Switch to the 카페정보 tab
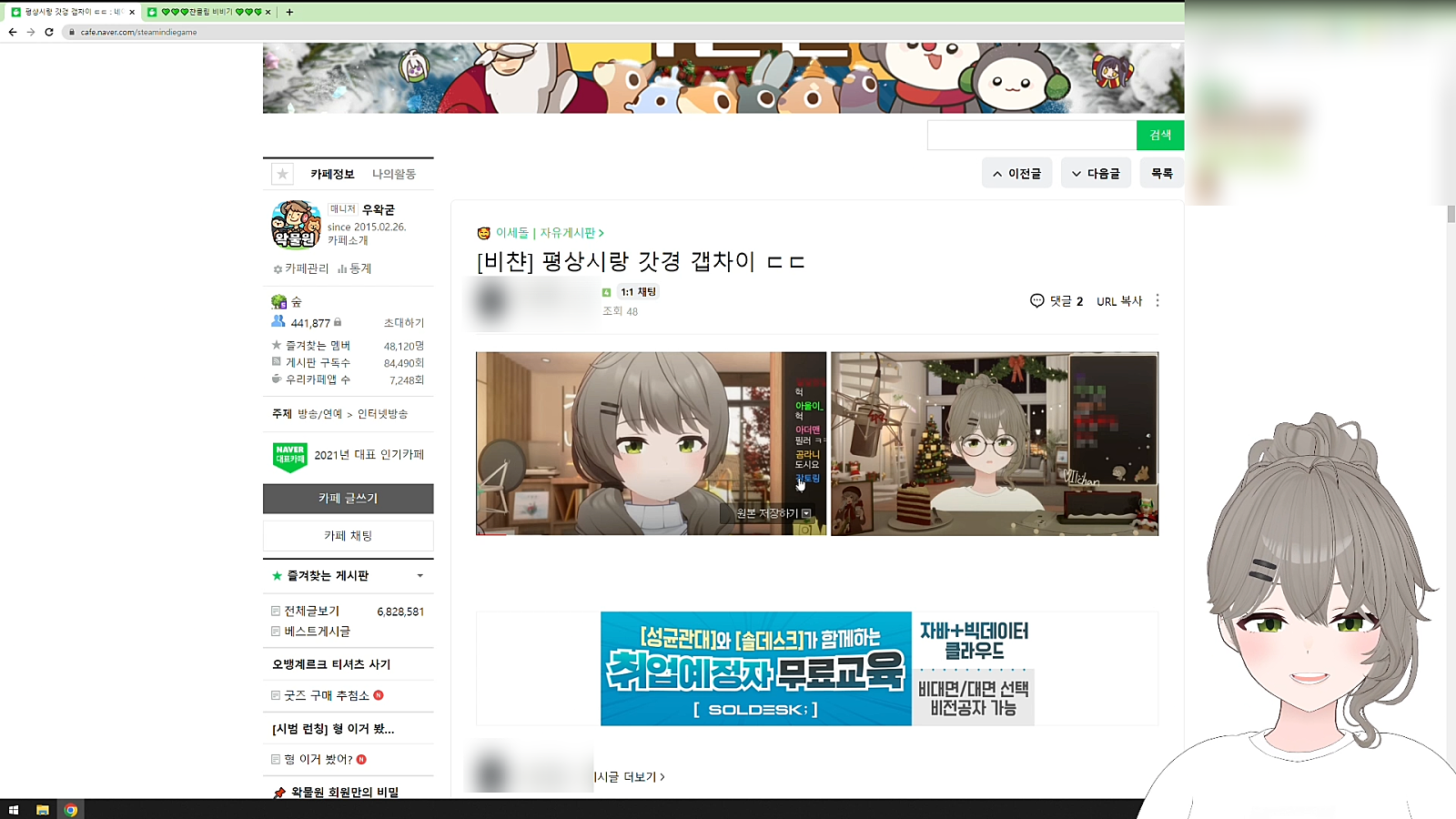Screen dimensions: 1456x819 [332, 174]
